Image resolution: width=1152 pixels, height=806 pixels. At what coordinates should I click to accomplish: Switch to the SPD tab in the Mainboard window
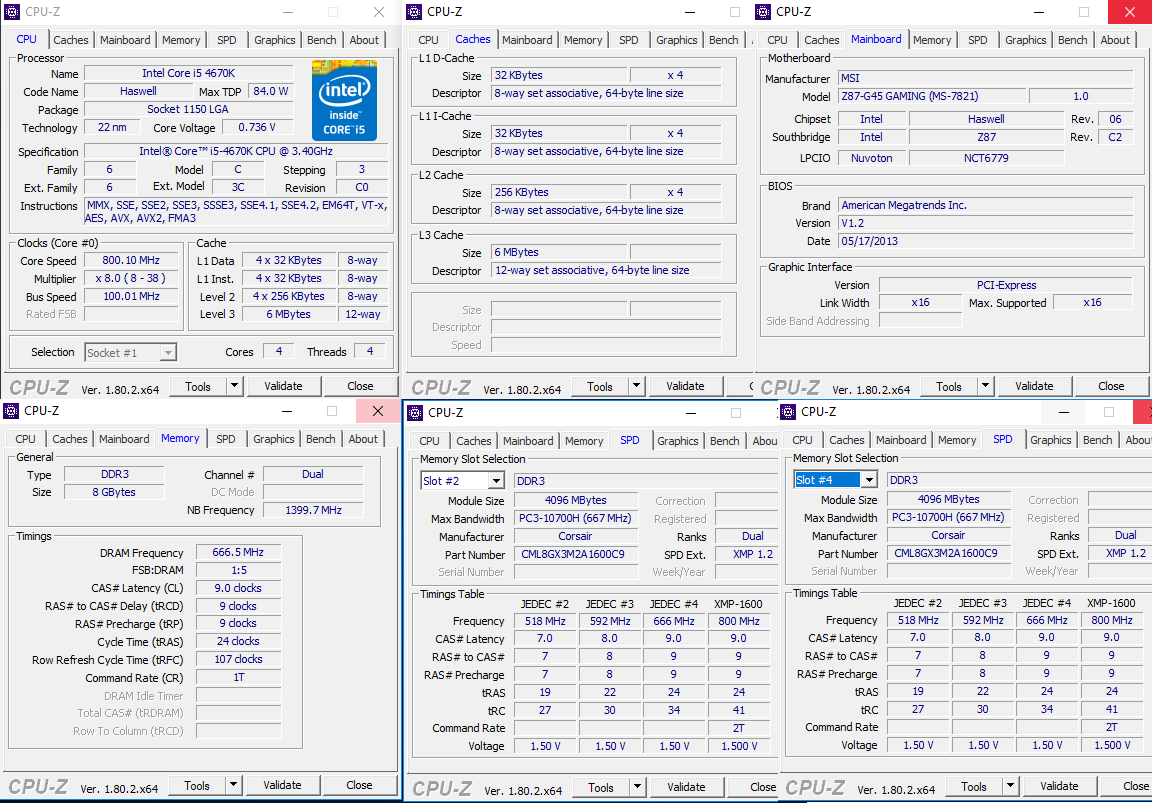click(x=978, y=40)
